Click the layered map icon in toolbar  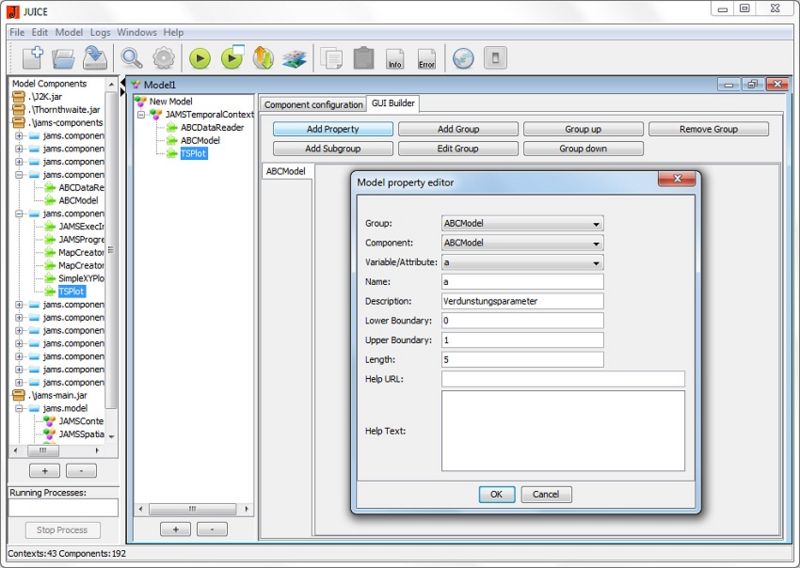pos(293,58)
